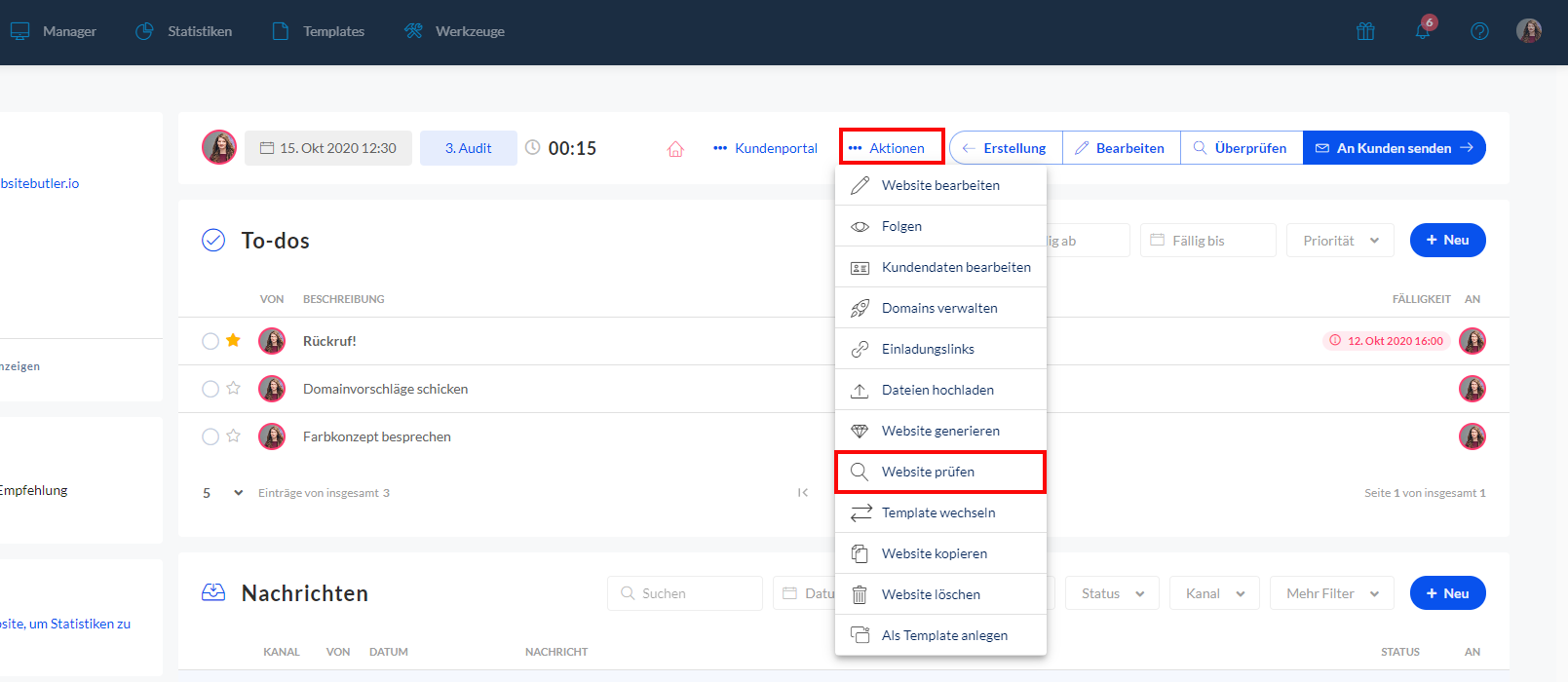Click the To-dos checkmark circle icon
Image resolution: width=1568 pixels, height=682 pixels.
tap(213, 240)
